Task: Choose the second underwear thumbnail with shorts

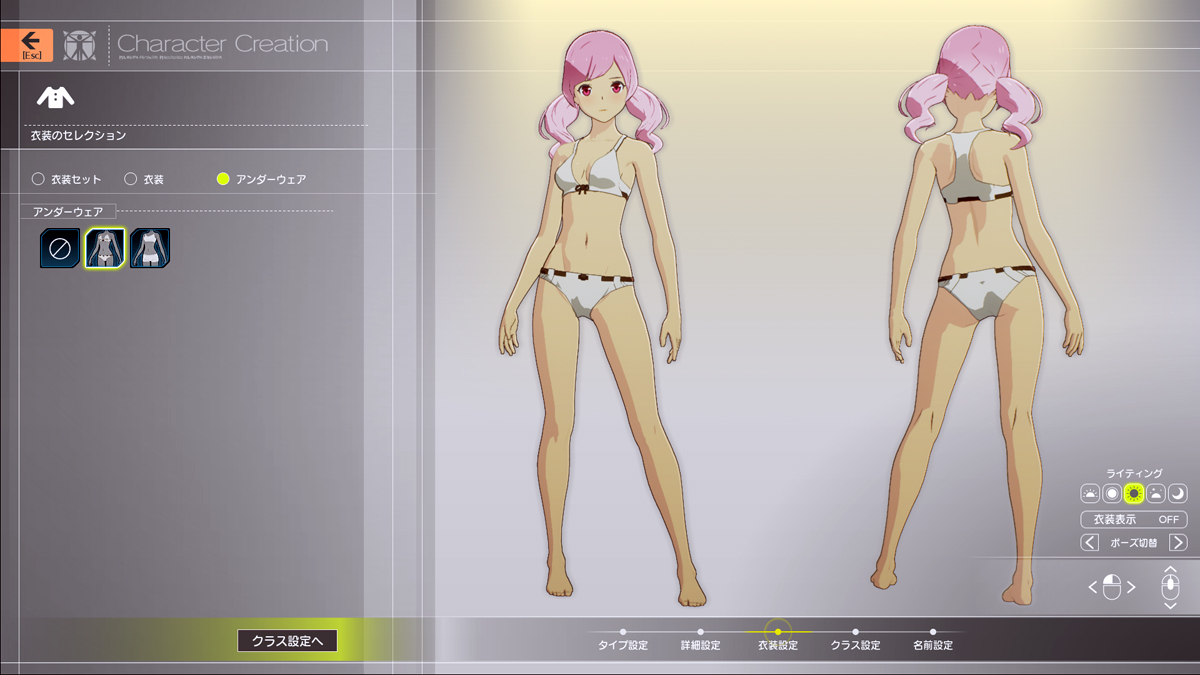Action: (x=150, y=248)
